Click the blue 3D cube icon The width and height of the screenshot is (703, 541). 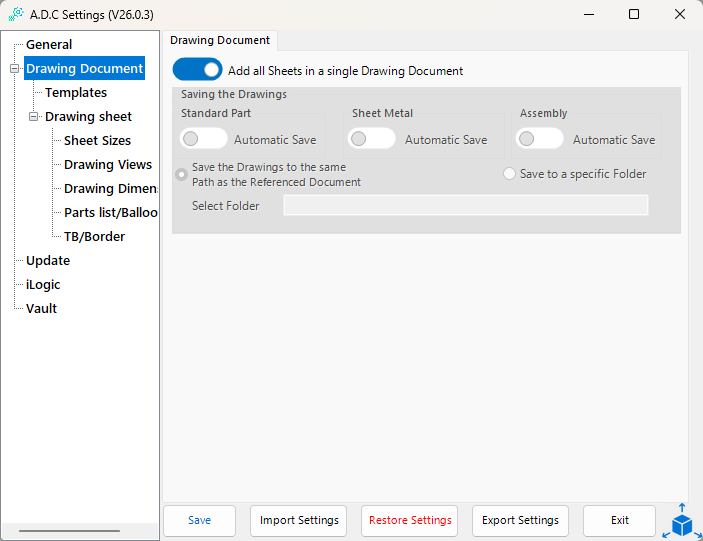point(682,522)
